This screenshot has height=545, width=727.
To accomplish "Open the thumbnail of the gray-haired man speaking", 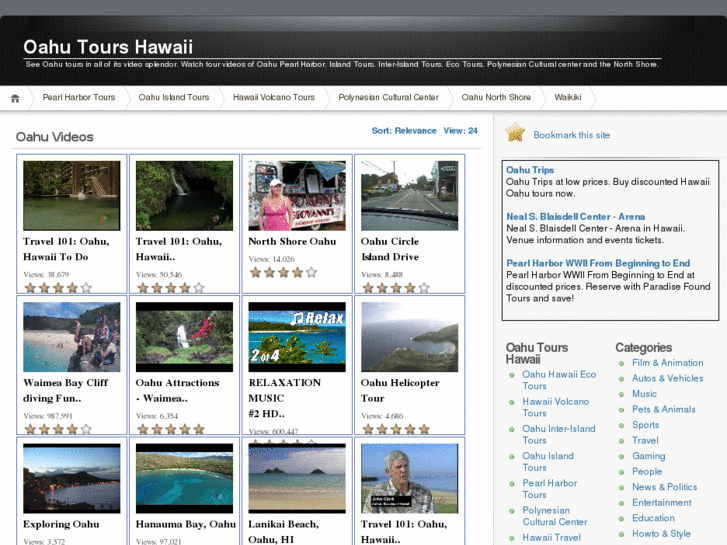I will coord(409,478).
